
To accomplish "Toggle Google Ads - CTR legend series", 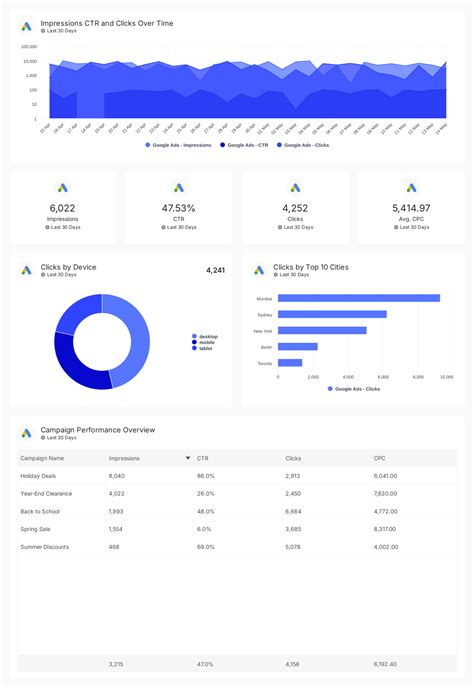I will (x=244, y=145).
